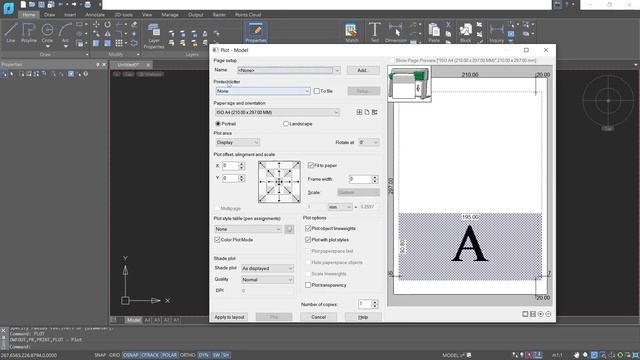This screenshot has height=360, width=640.
Task: Click the Cancel button in Plot dialog
Action: pyautogui.click(x=318, y=317)
